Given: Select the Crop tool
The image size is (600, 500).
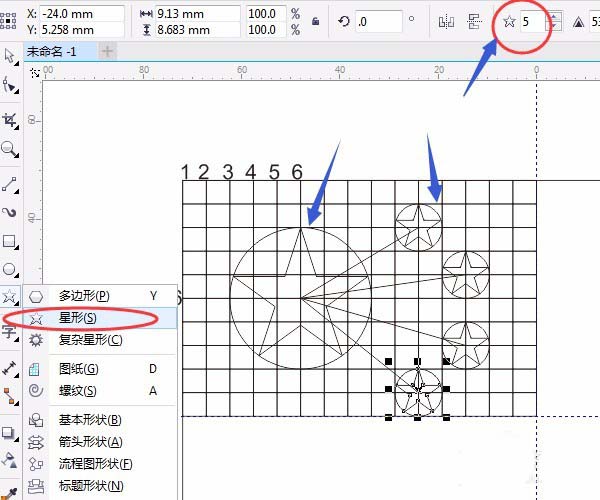Looking at the screenshot, I should click(x=9, y=120).
